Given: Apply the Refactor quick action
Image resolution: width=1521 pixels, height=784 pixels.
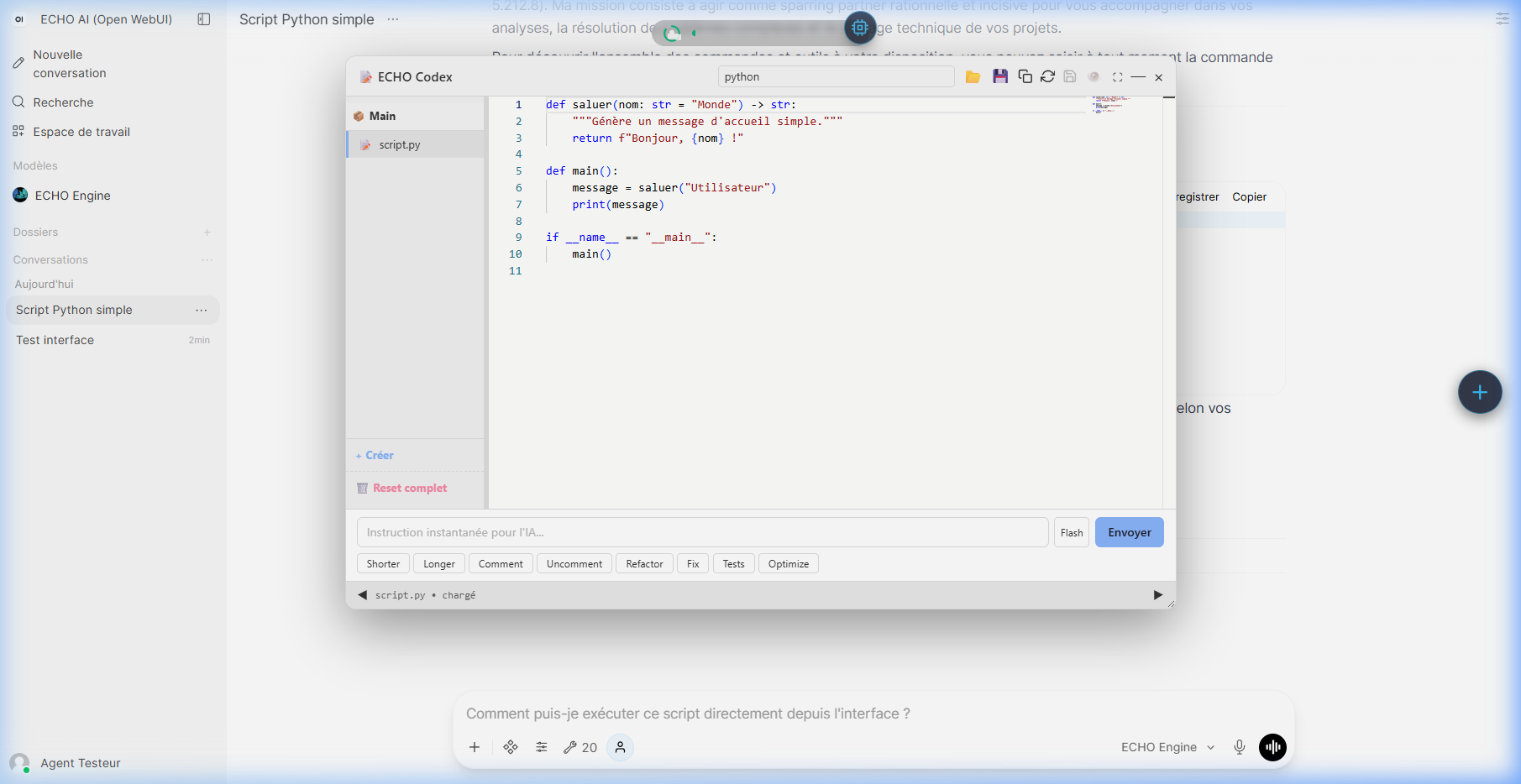Looking at the screenshot, I should coord(644,564).
